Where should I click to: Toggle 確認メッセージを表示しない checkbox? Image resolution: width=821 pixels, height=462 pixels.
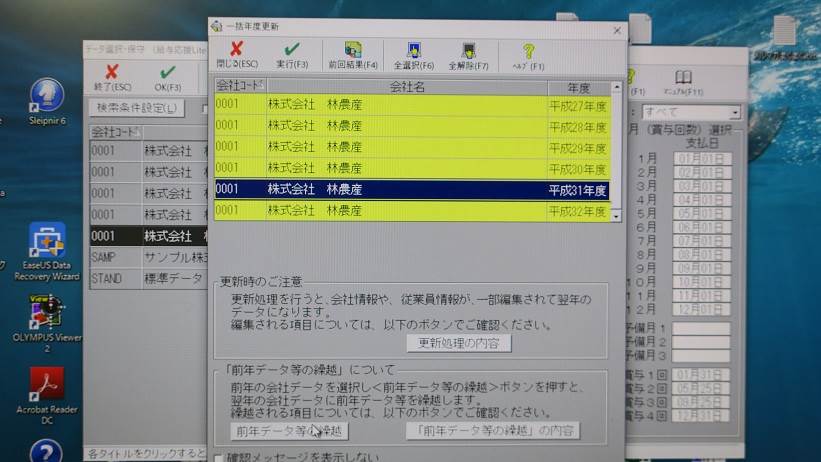click(219, 458)
